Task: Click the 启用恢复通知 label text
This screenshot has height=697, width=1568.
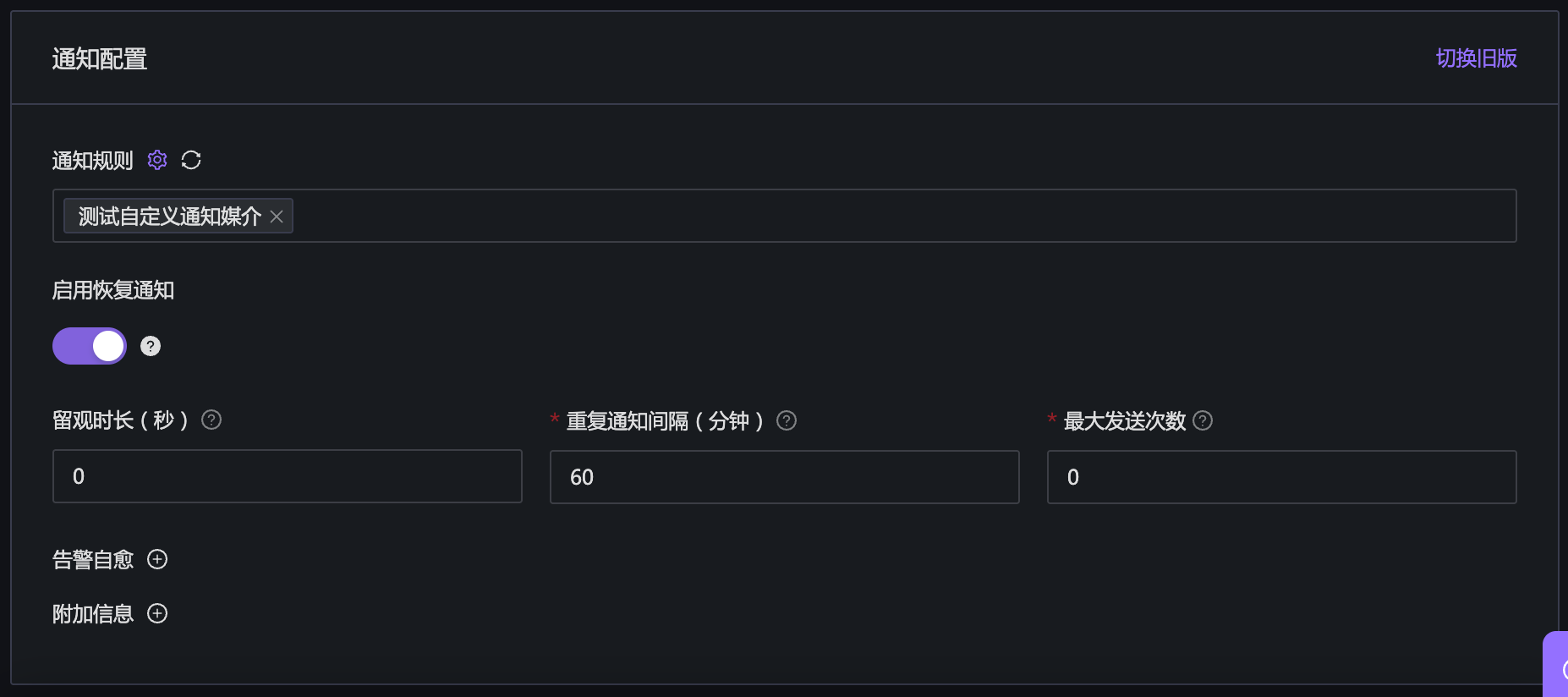Action: (113, 290)
